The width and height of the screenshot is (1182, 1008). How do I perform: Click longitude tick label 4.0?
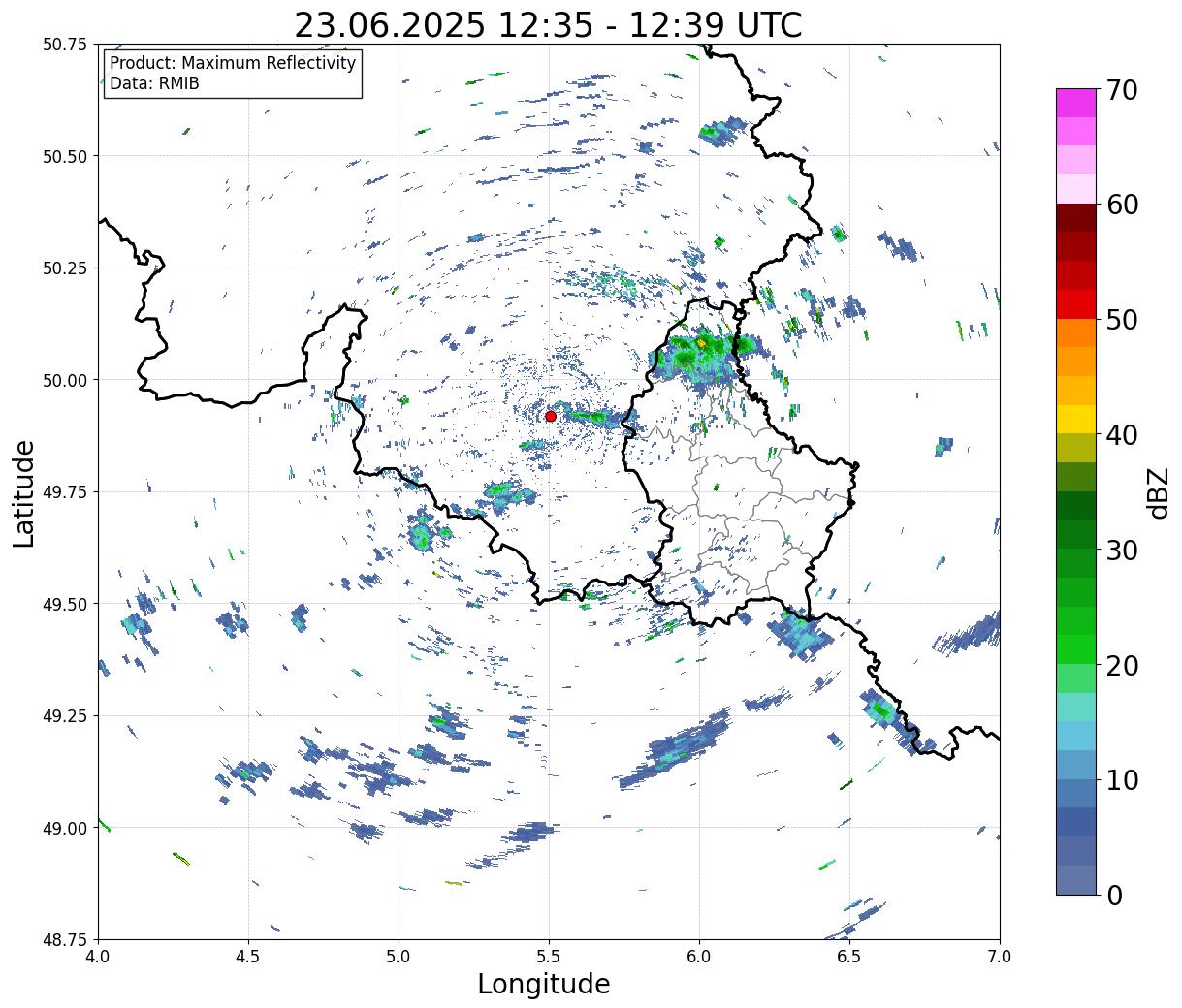(x=98, y=956)
